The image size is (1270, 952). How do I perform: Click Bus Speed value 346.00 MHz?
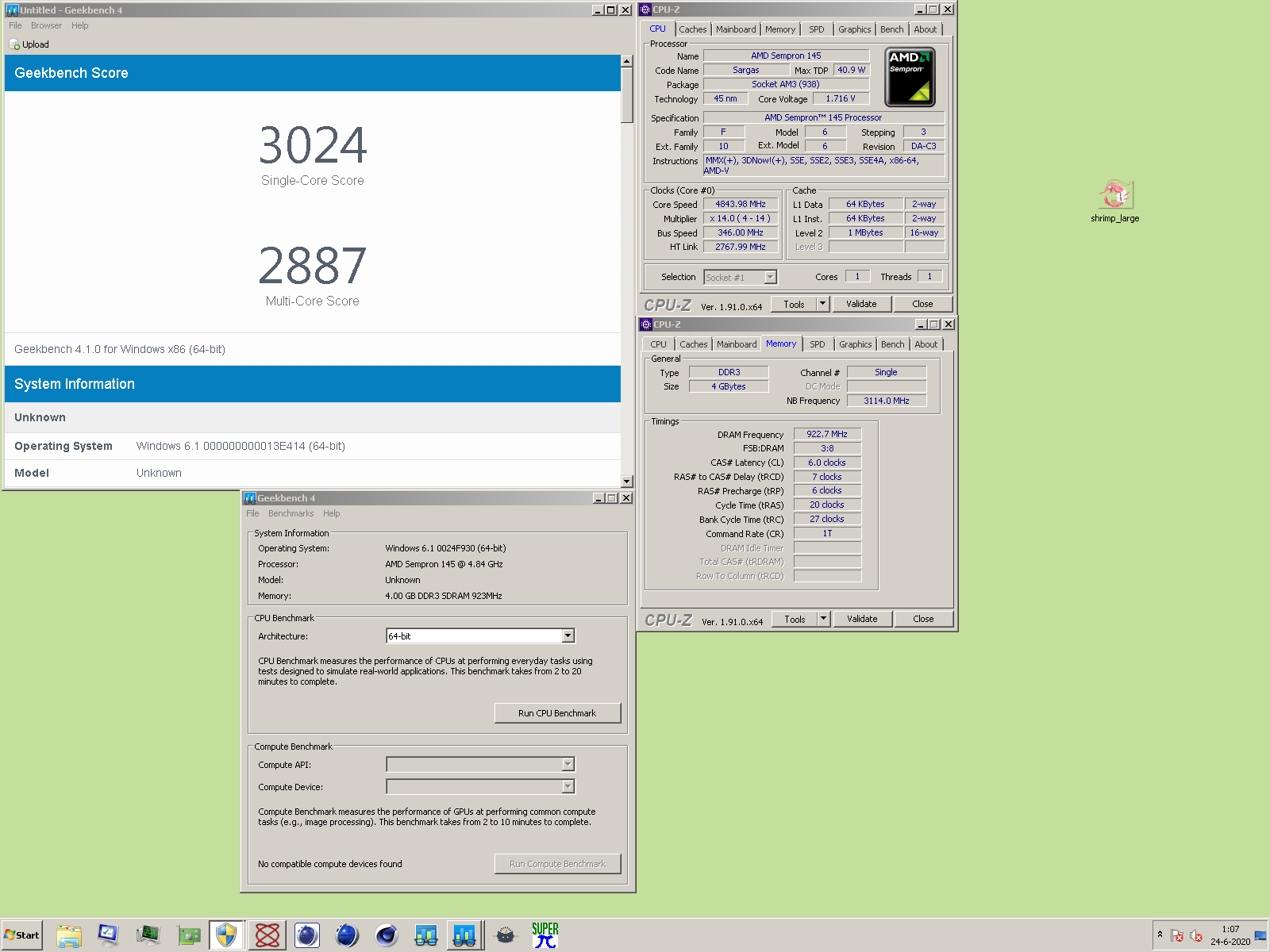pos(741,232)
